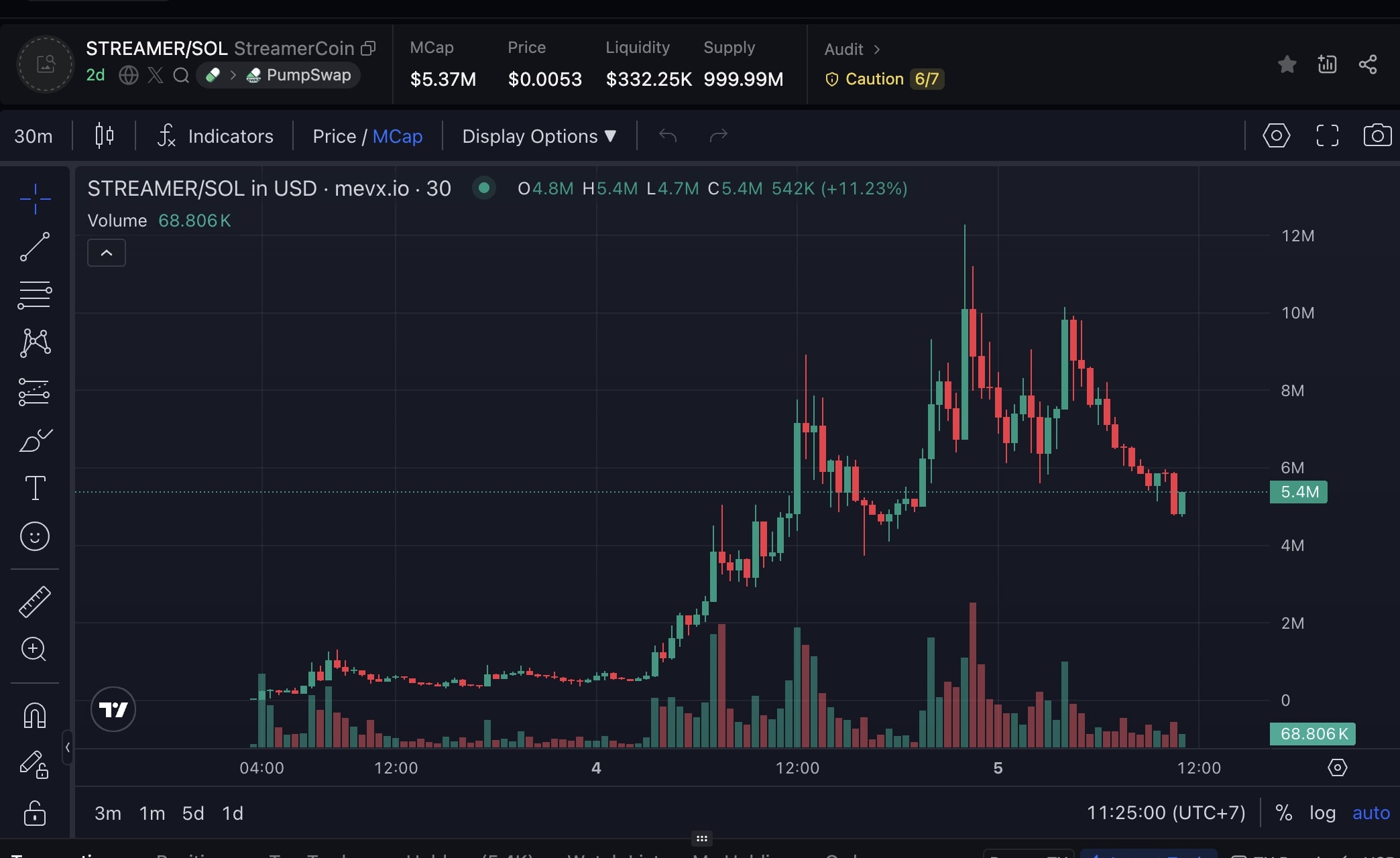Click the Price $0.0053 value
Image resolution: width=1400 pixels, height=858 pixels.
click(x=544, y=79)
